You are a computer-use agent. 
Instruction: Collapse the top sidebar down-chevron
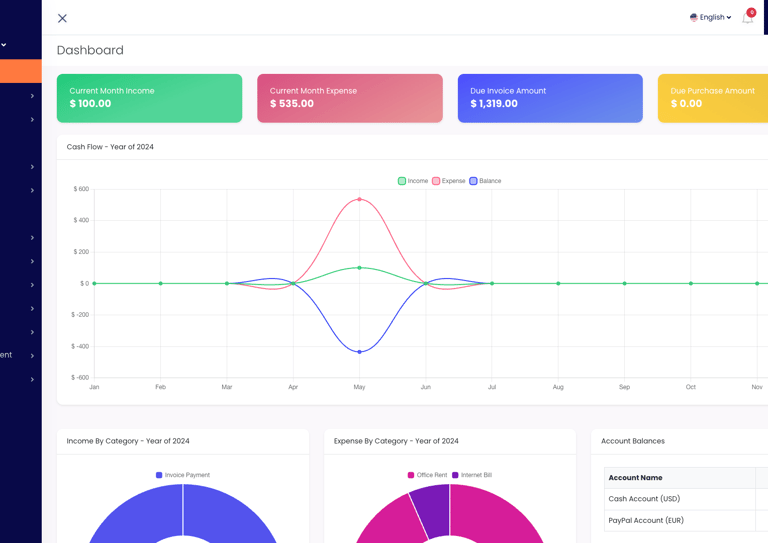(4, 45)
